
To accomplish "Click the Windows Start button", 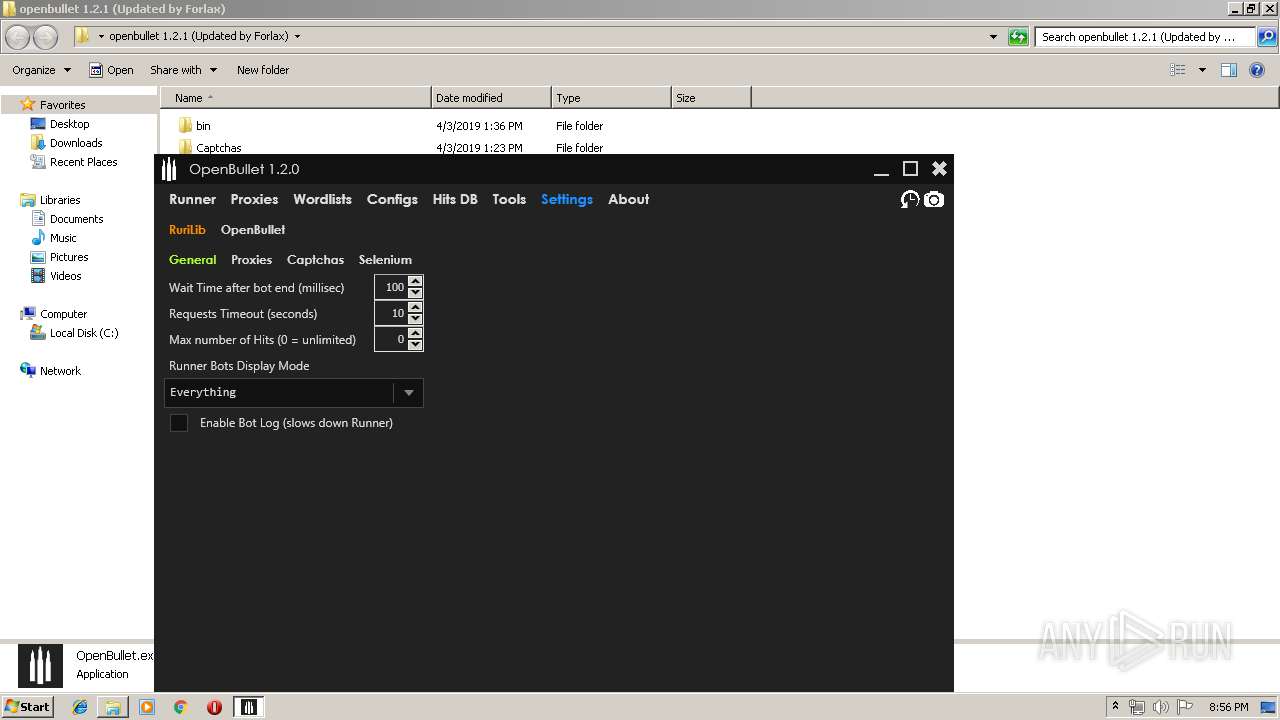I will pos(28,706).
